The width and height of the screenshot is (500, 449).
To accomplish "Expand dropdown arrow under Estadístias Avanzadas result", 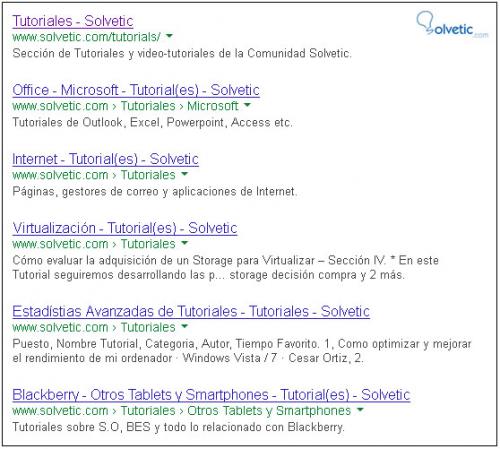I will (x=184, y=326).
